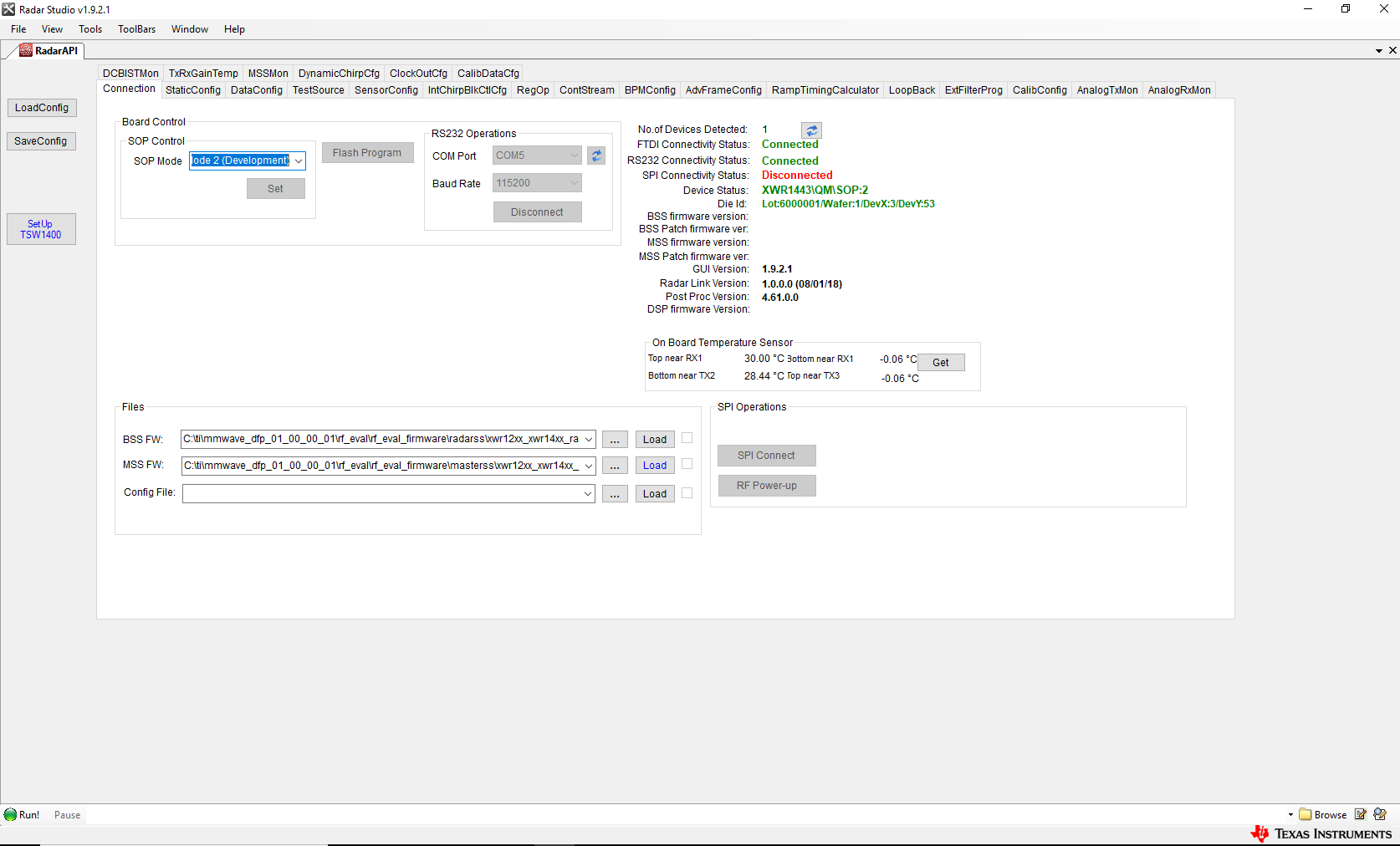1400x846 pixels.
Task: Click the Die Id value "Lot:6000001/Wafer:1/DevX:3/DevY:53"
Action: point(848,204)
